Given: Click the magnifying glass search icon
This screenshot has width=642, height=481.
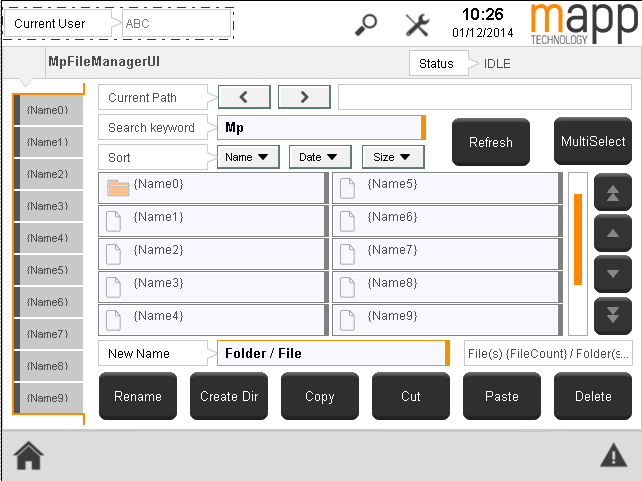Looking at the screenshot, I should pyautogui.click(x=367, y=25).
